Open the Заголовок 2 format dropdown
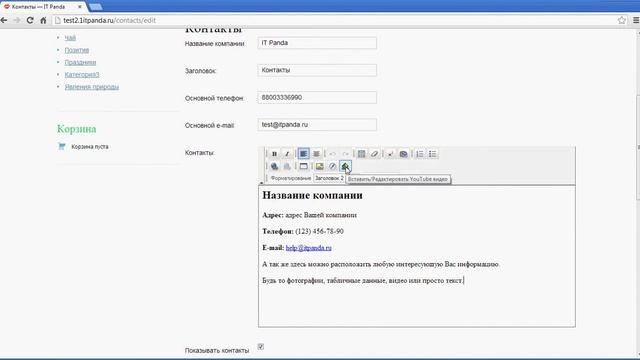640x360 pixels. tap(329, 178)
